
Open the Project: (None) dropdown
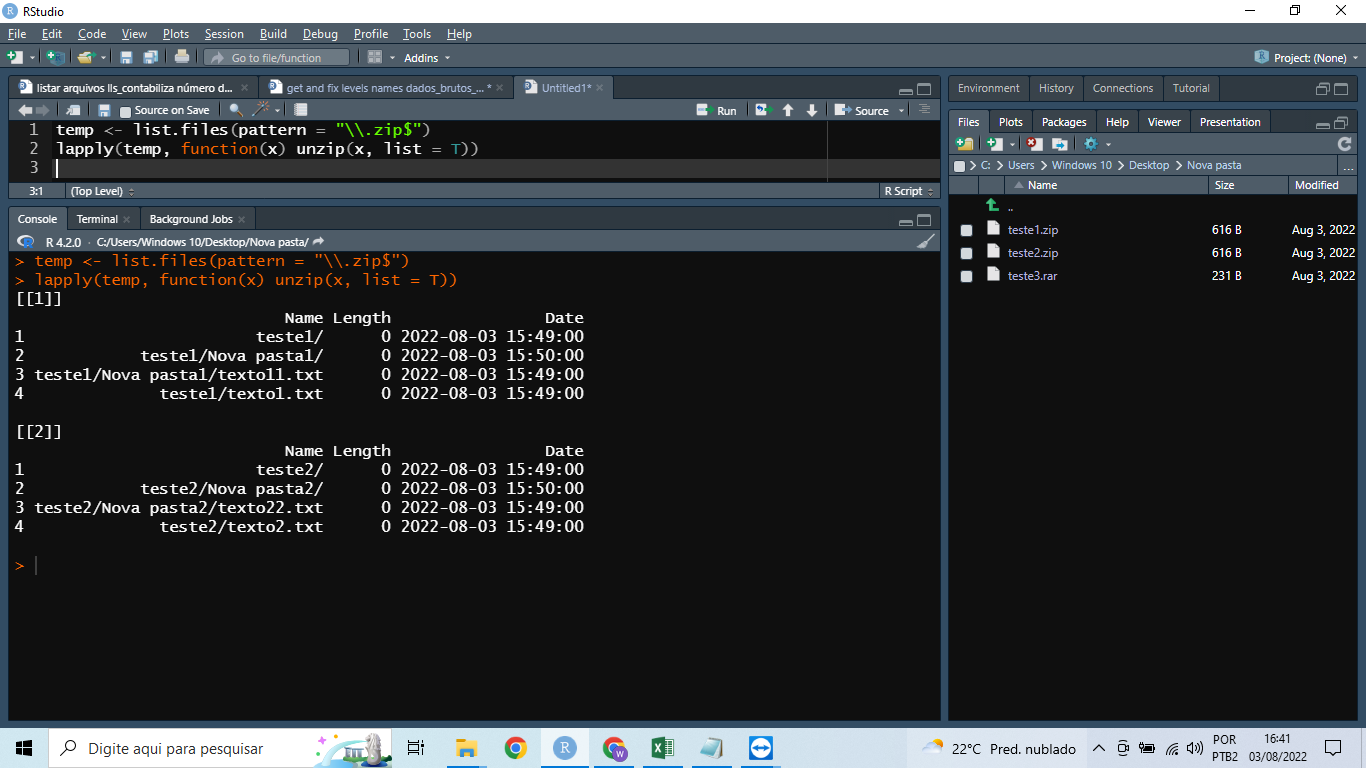click(x=1304, y=58)
